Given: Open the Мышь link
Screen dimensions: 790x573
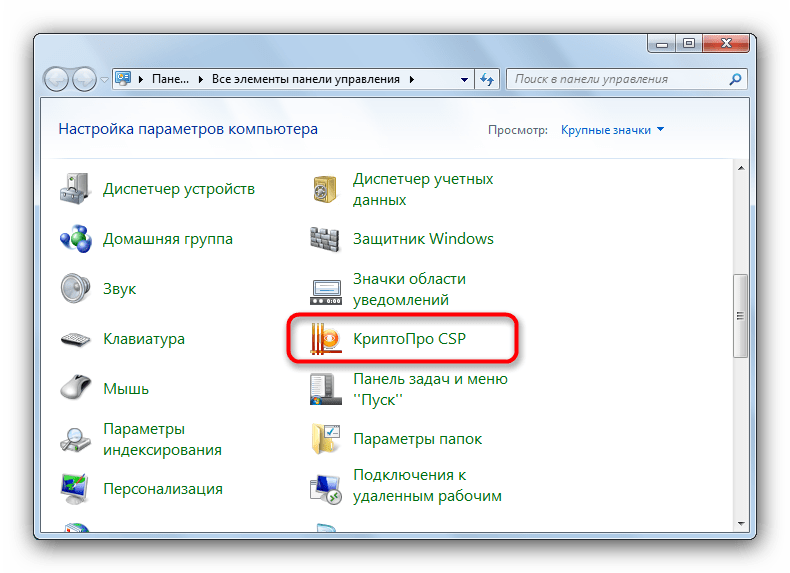Looking at the screenshot, I should click(126, 389).
